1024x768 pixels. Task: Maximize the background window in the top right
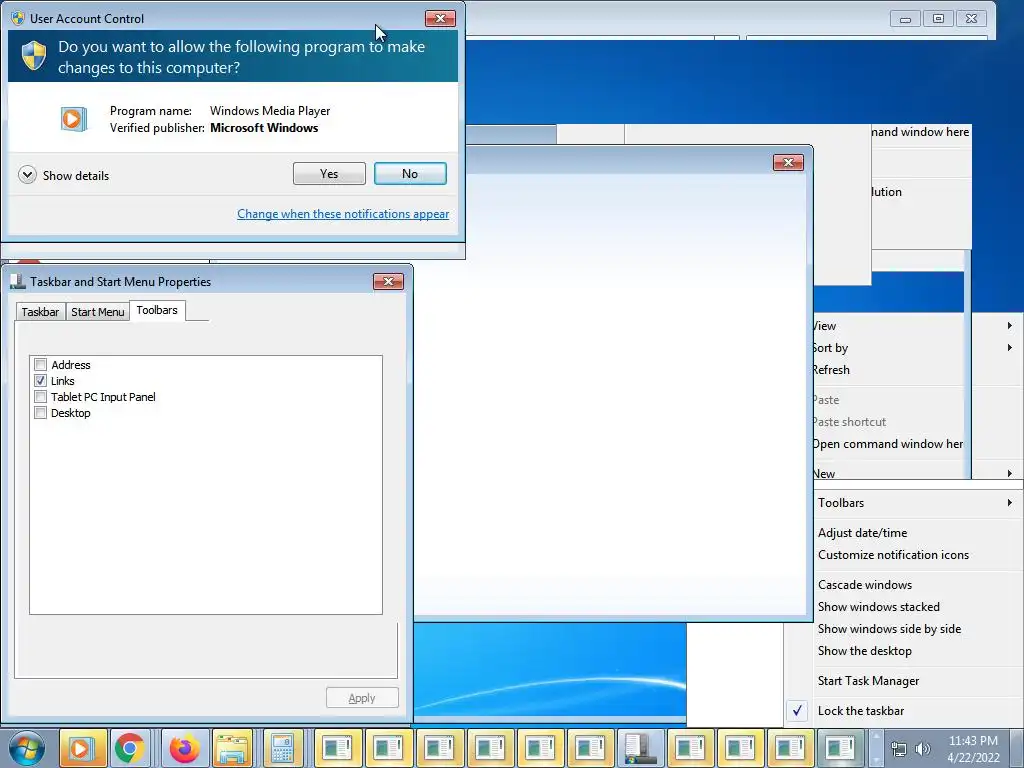(938, 19)
